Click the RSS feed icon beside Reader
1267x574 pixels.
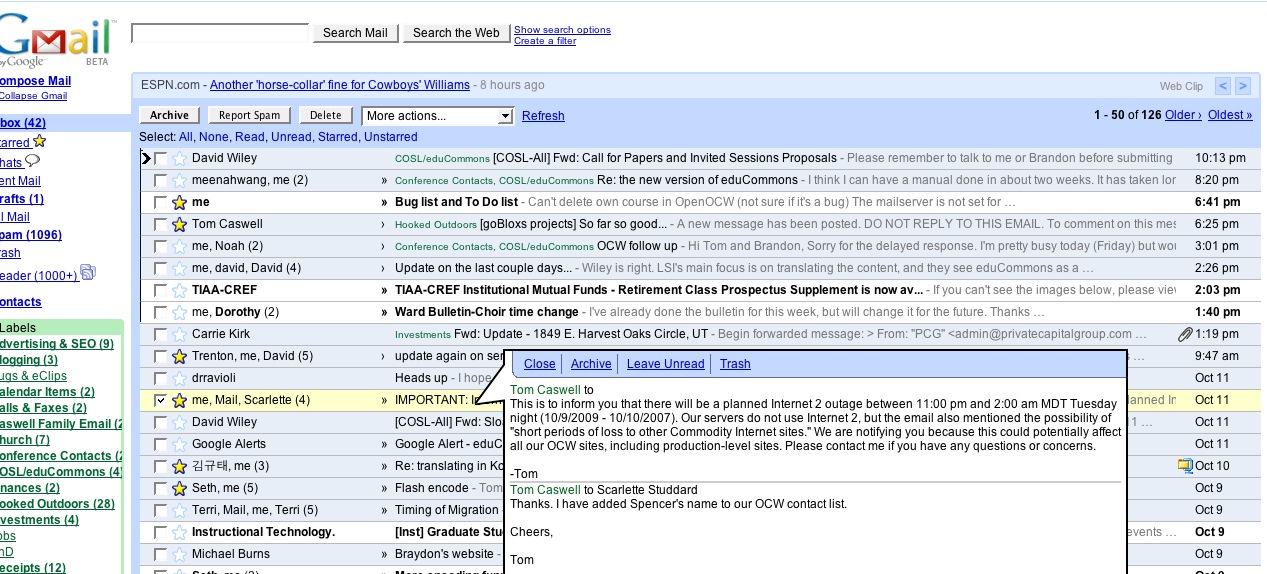click(x=87, y=272)
